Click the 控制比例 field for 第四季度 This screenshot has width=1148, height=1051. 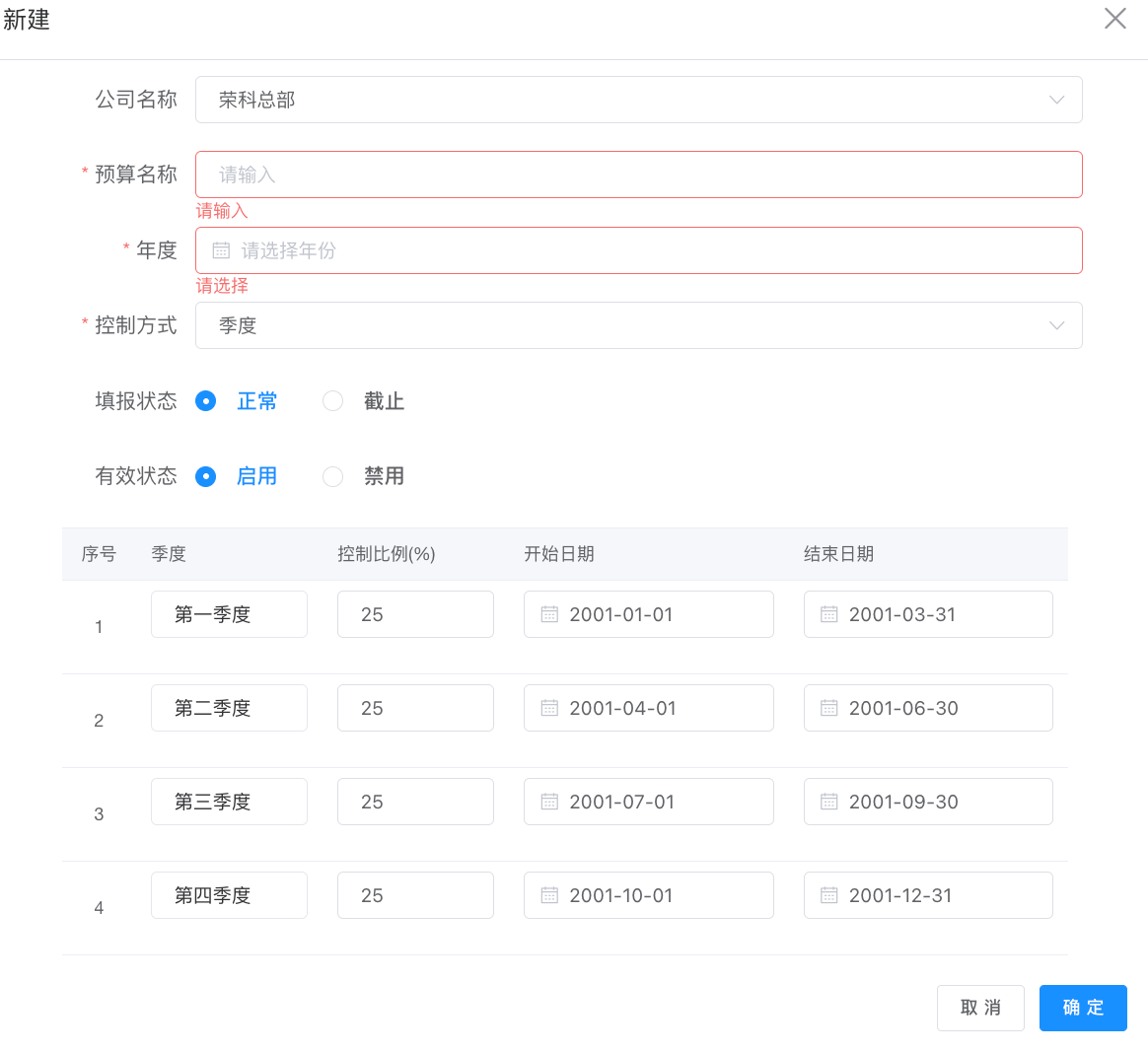[414, 895]
